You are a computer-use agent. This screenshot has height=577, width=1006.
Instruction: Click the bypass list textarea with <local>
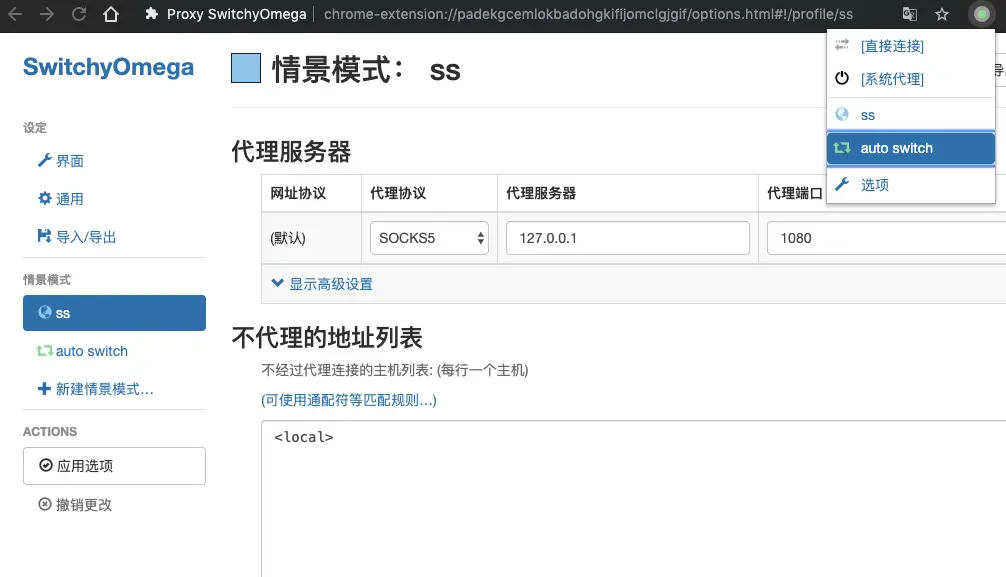(x=633, y=499)
